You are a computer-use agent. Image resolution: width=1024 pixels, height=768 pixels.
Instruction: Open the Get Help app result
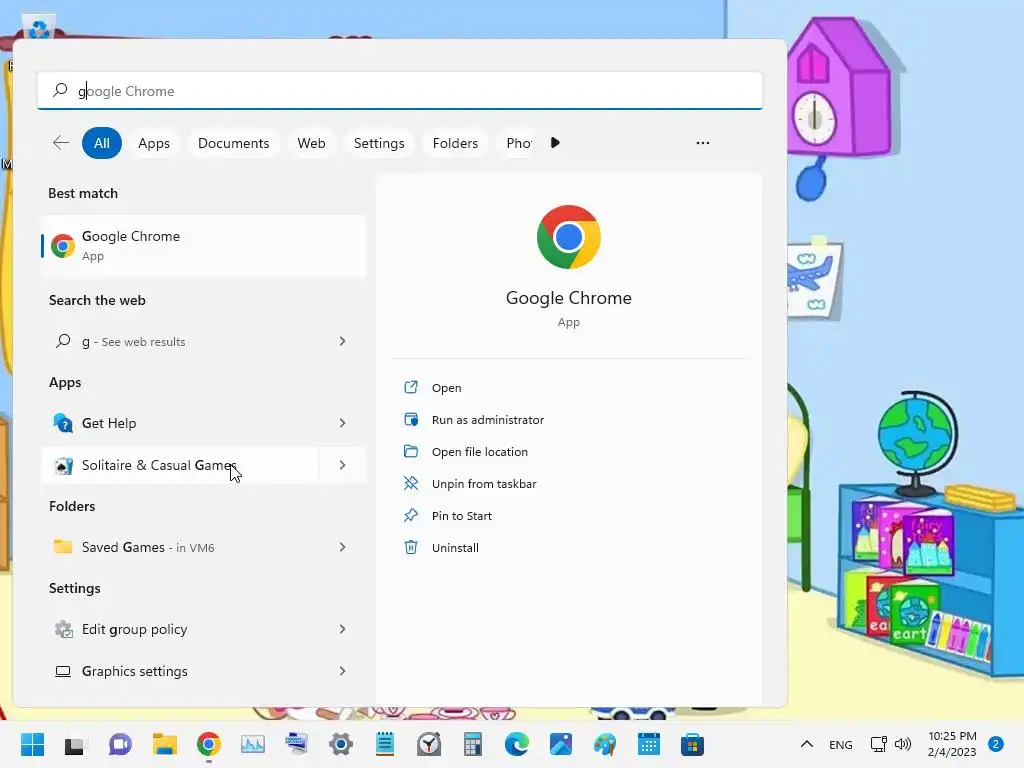pyautogui.click(x=180, y=423)
